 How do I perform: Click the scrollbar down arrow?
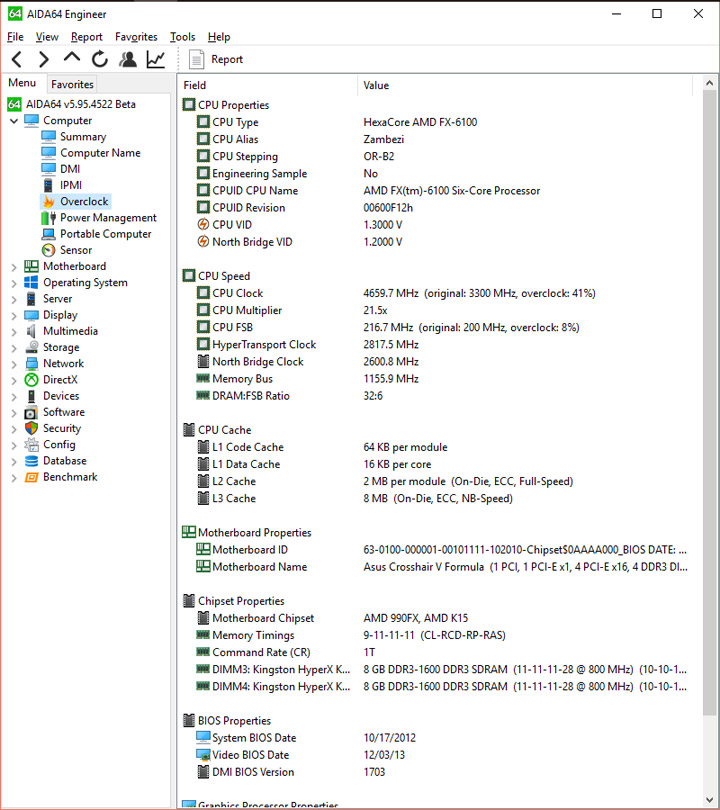coord(710,800)
